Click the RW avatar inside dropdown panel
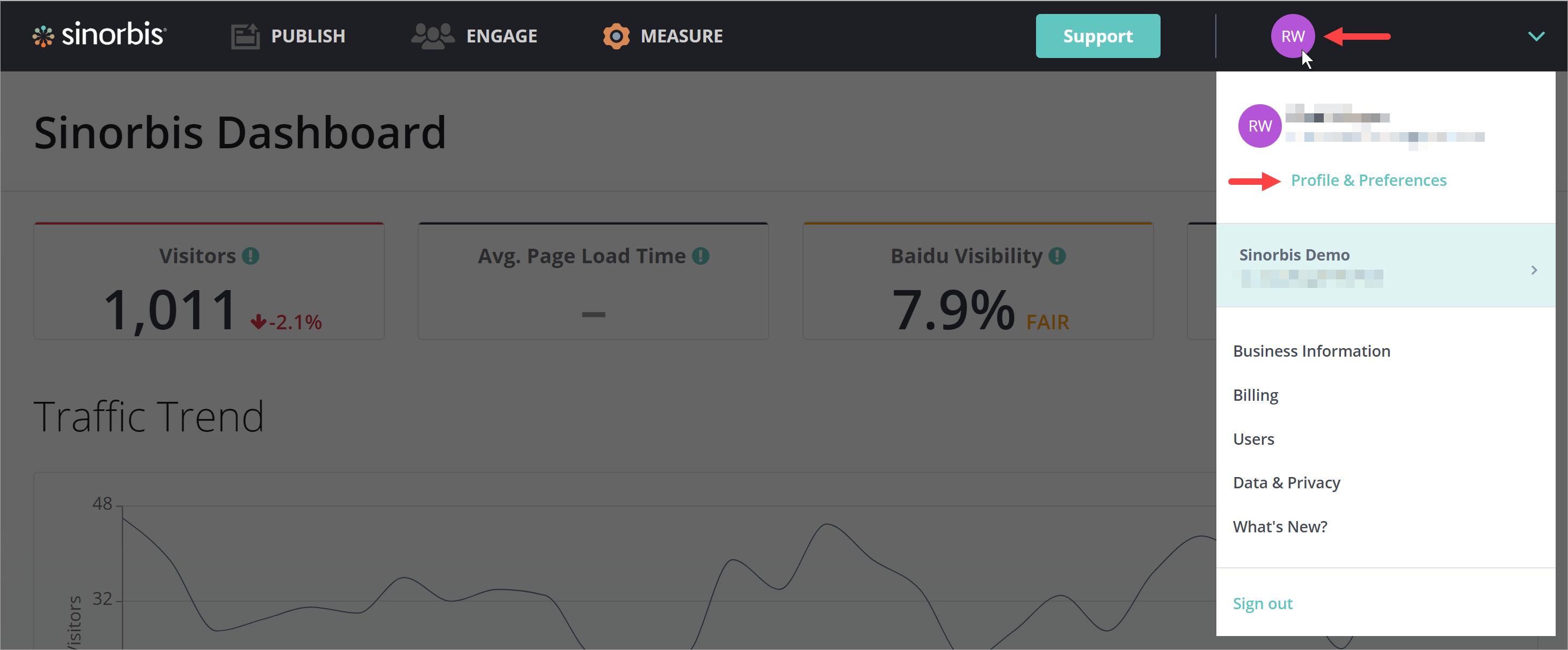Screen dimensions: 1568x650 (x=1259, y=126)
